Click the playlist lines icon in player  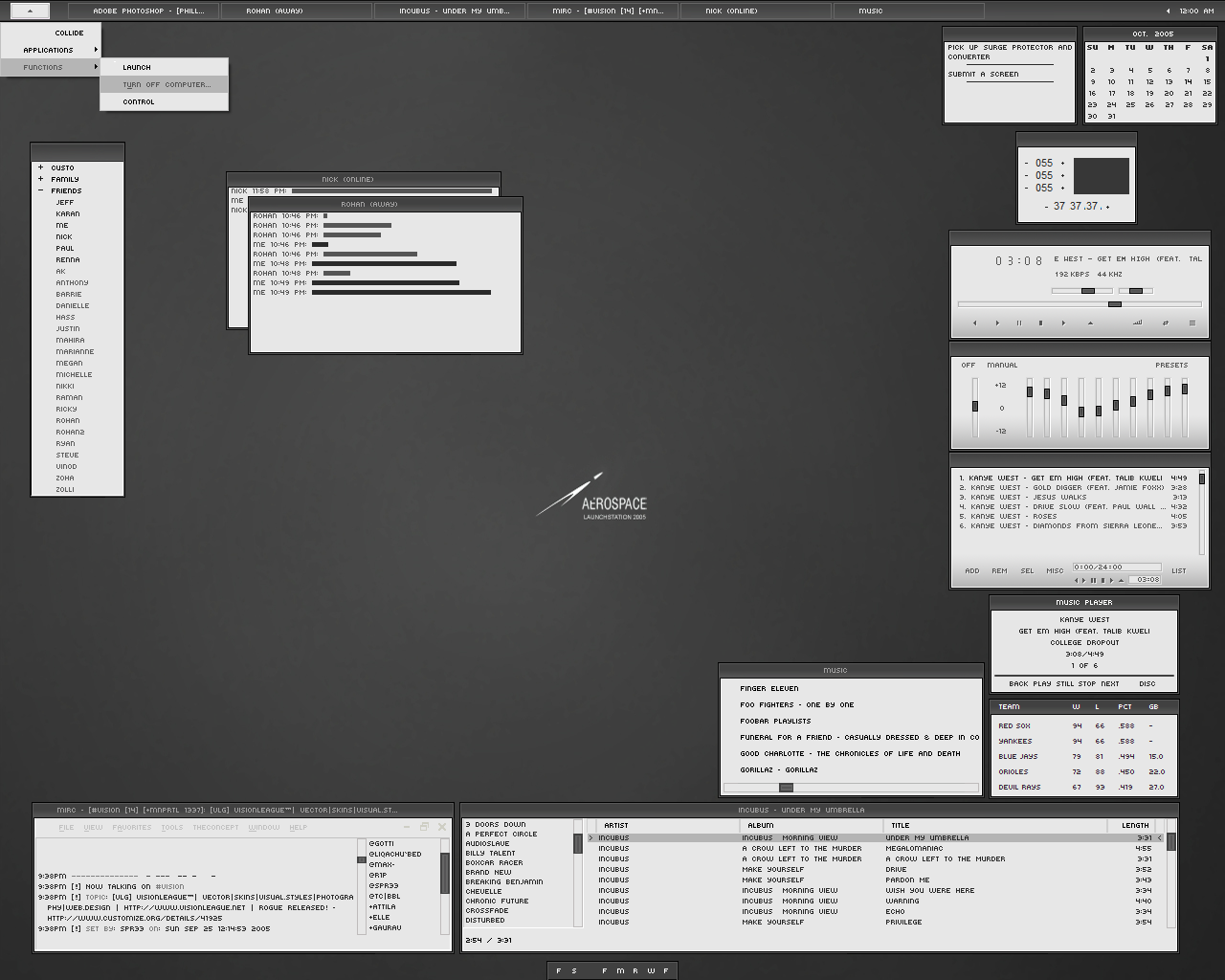[1192, 323]
